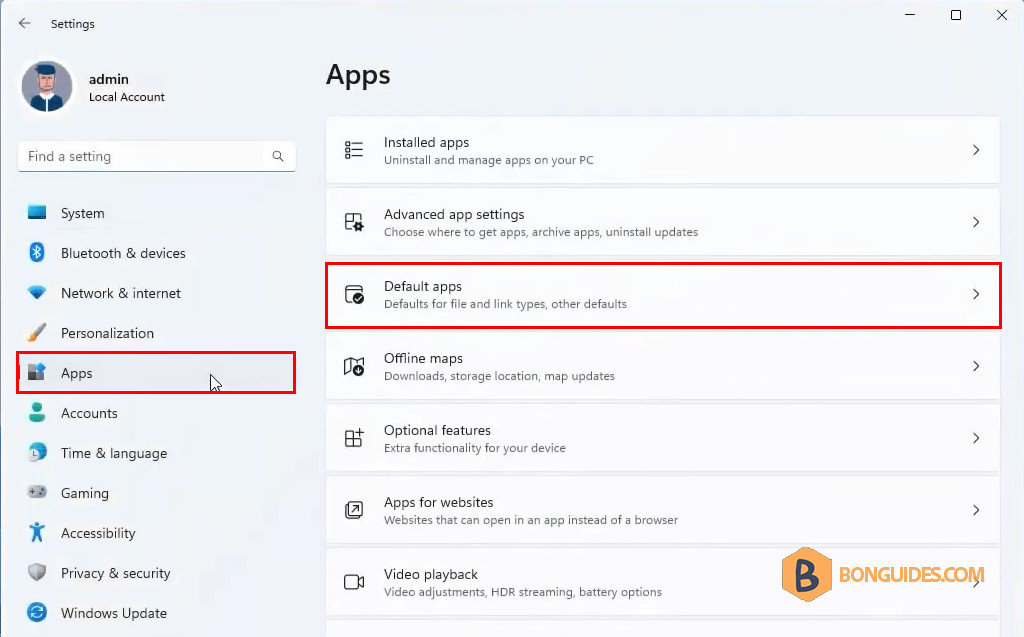
Task: Expand Default apps using its chevron
Action: tap(976, 294)
